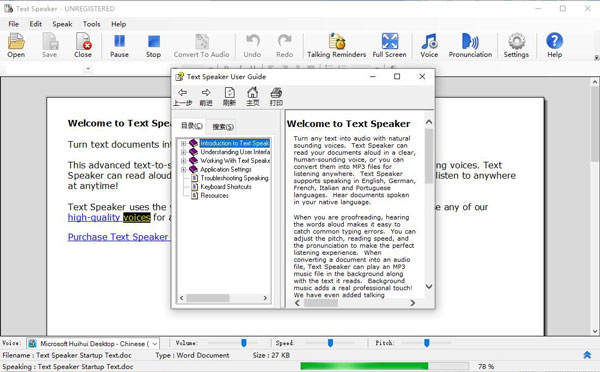
Task: Open Keyboard Shortcuts topic
Action: click(x=226, y=187)
